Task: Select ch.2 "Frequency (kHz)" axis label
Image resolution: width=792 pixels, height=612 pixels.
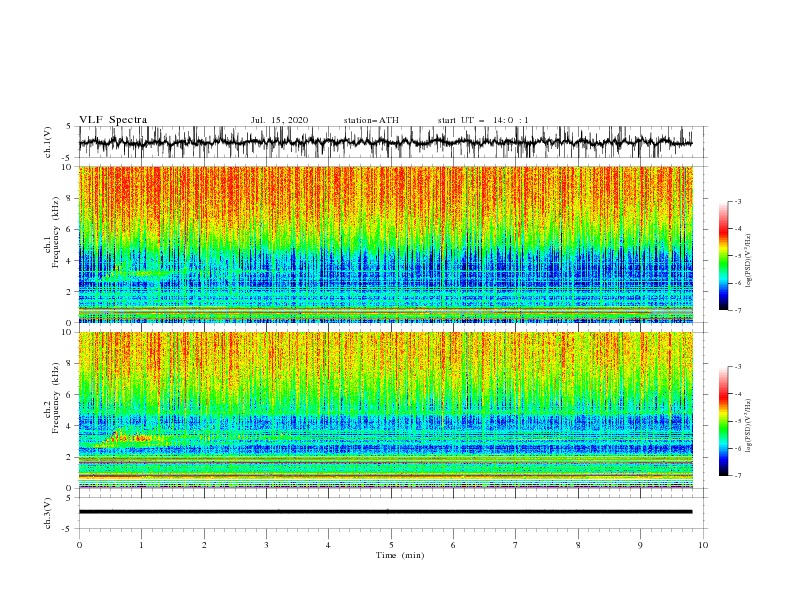Action: point(56,397)
